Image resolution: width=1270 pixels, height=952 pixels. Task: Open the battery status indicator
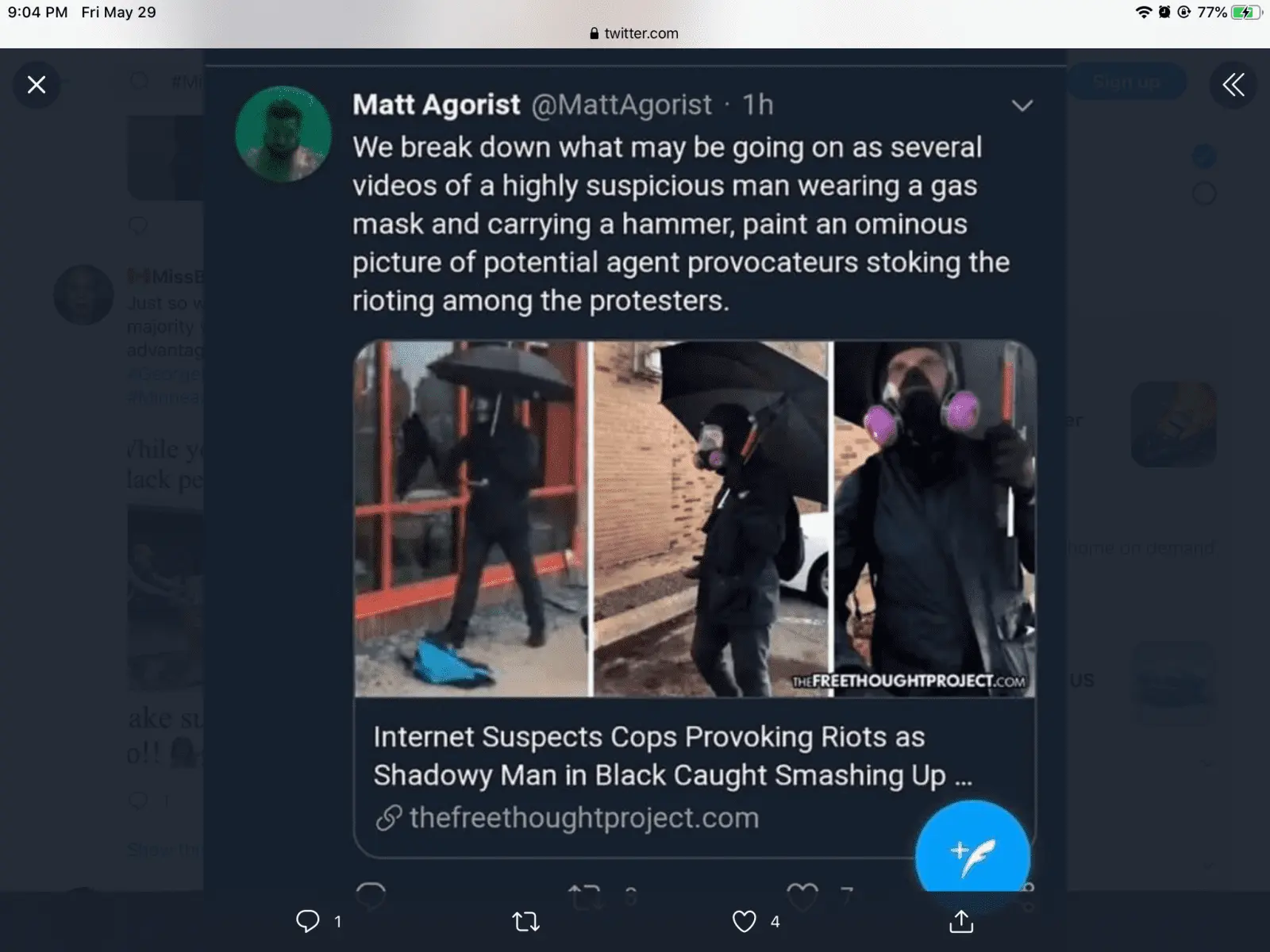coord(1245,13)
